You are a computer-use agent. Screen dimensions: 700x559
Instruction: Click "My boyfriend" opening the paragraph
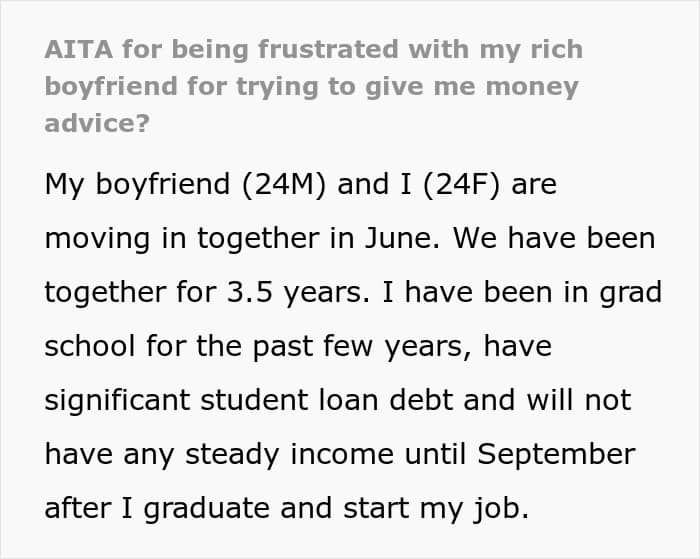[x=137, y=185]
